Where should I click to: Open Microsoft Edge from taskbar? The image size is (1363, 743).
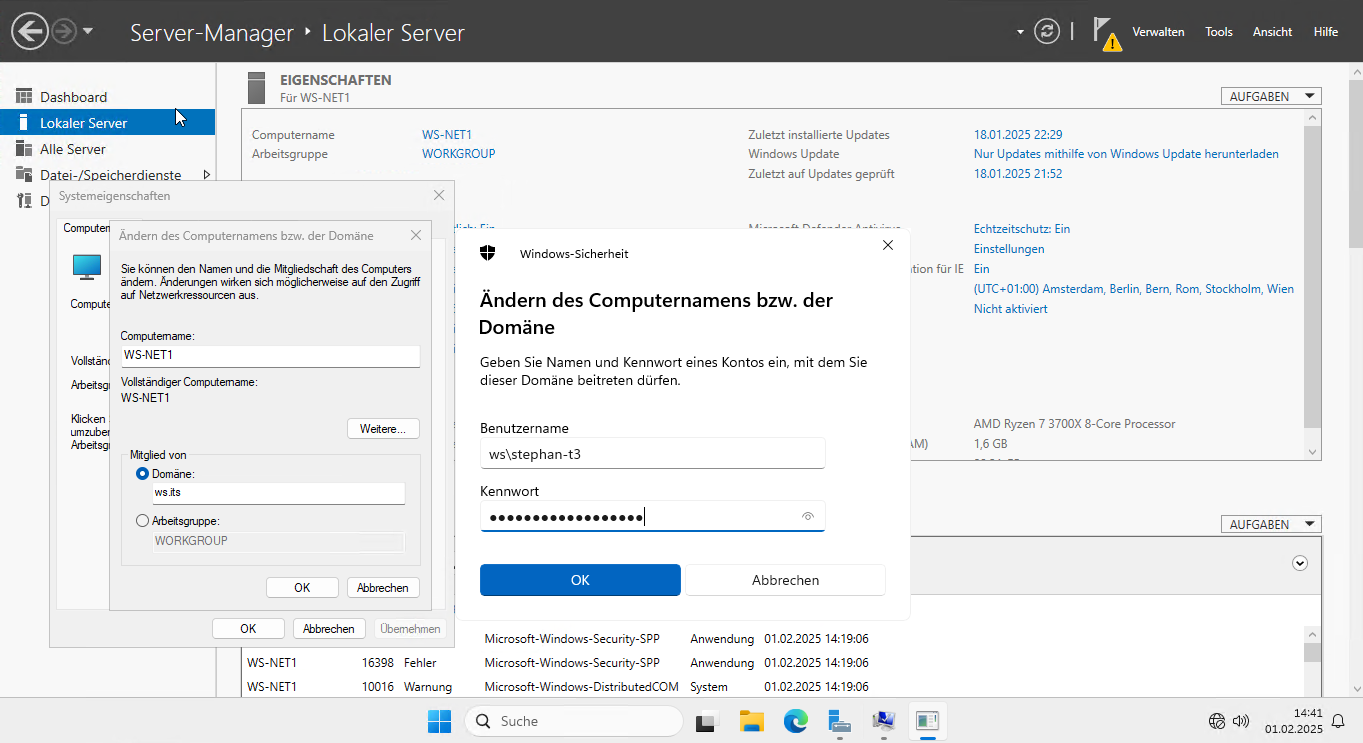(796, 721)
